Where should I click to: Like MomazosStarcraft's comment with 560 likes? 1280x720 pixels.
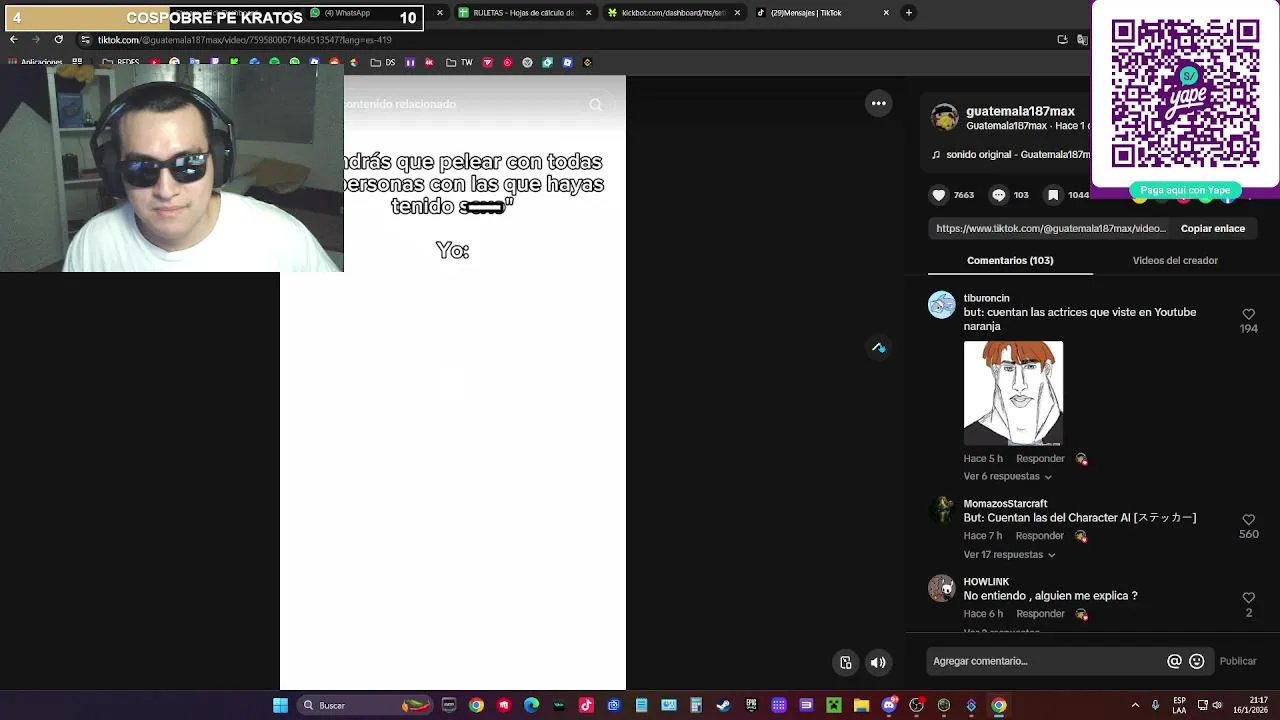1248,520
